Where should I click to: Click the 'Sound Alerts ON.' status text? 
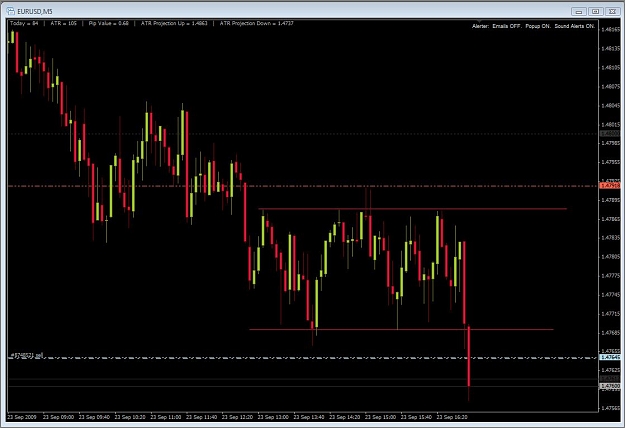coord(575,26)
